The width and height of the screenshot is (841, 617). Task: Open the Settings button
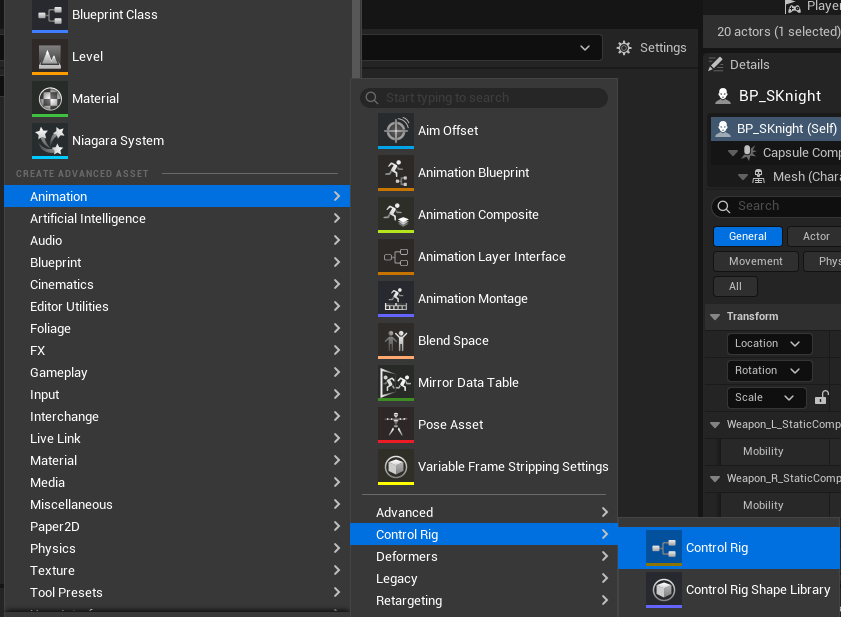click(x=652, y=48)
